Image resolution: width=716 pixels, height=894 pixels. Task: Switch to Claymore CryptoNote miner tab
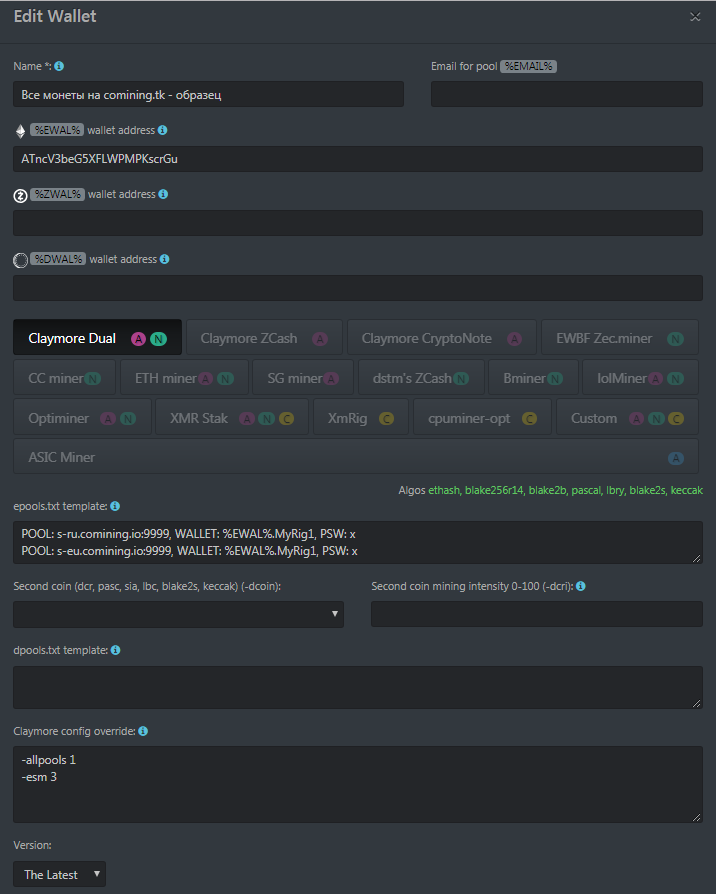click(442, 338)
